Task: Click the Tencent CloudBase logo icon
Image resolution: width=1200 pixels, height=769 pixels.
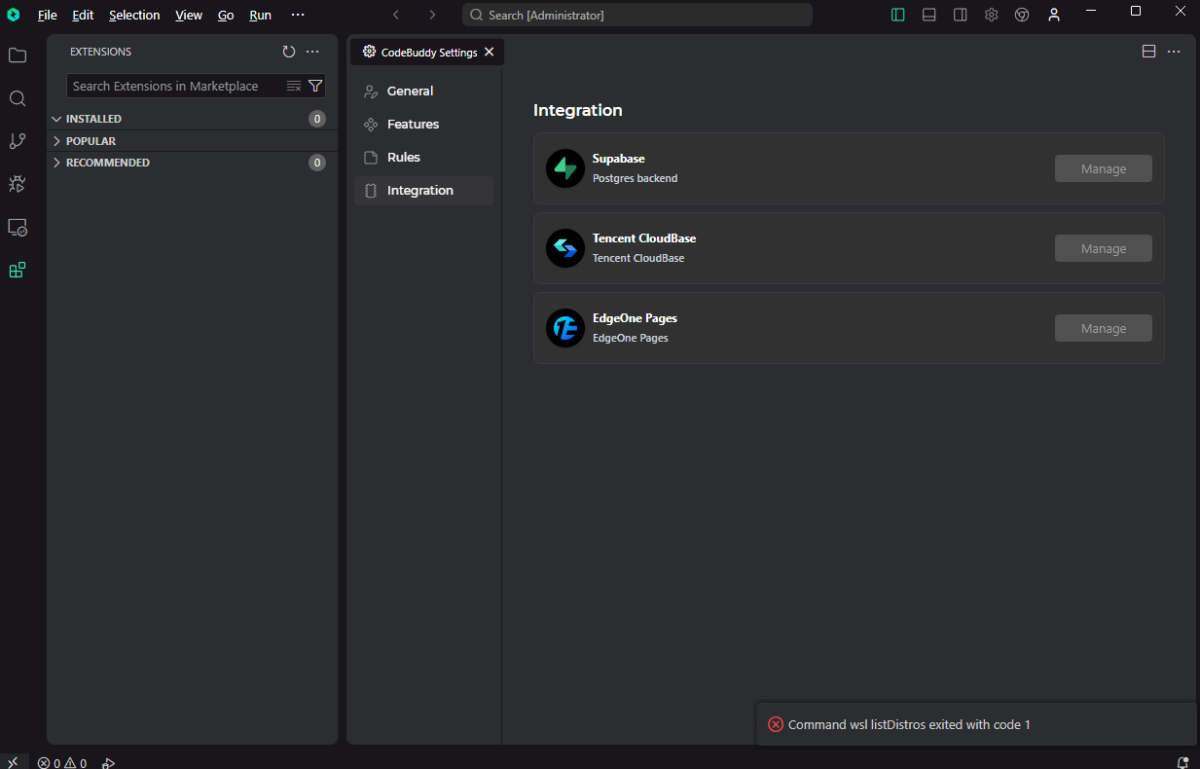Action: (x=565, y=248)
